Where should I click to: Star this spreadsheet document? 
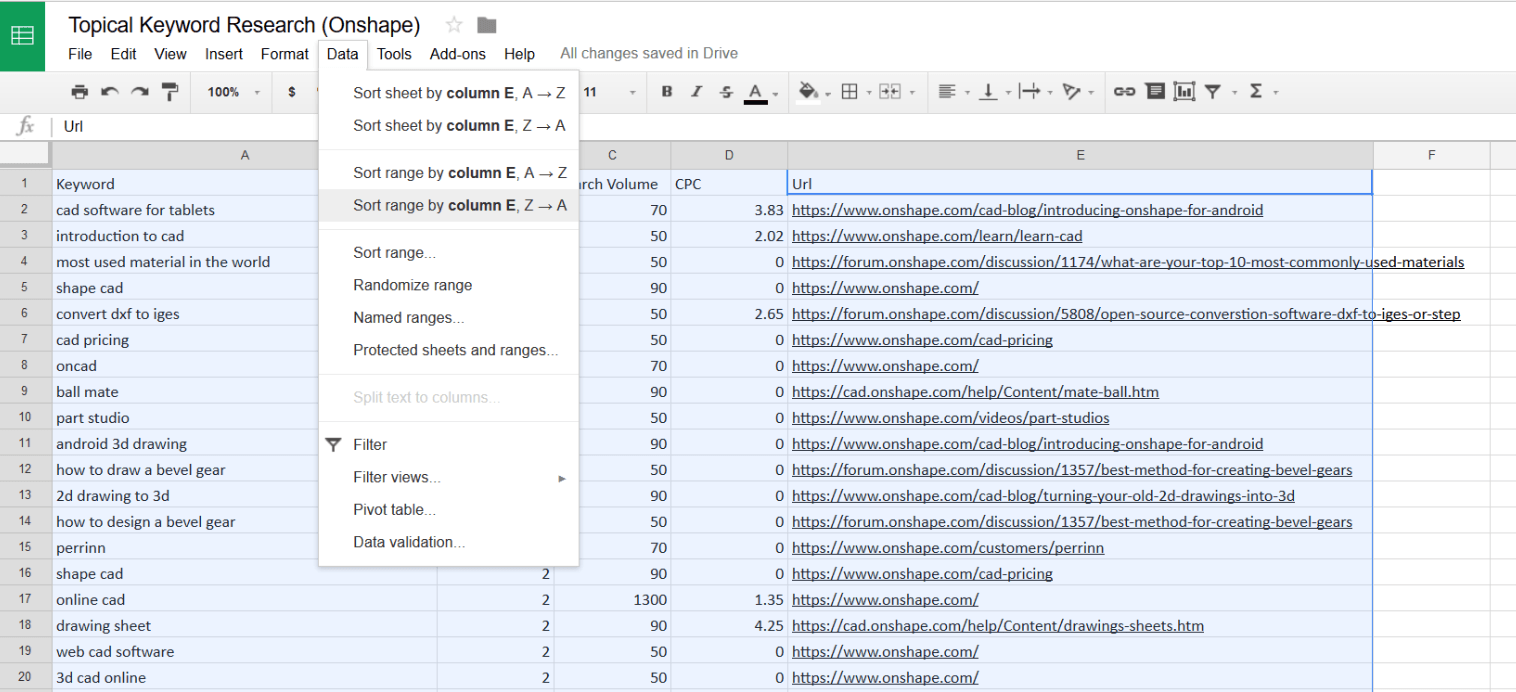point(454,25)
